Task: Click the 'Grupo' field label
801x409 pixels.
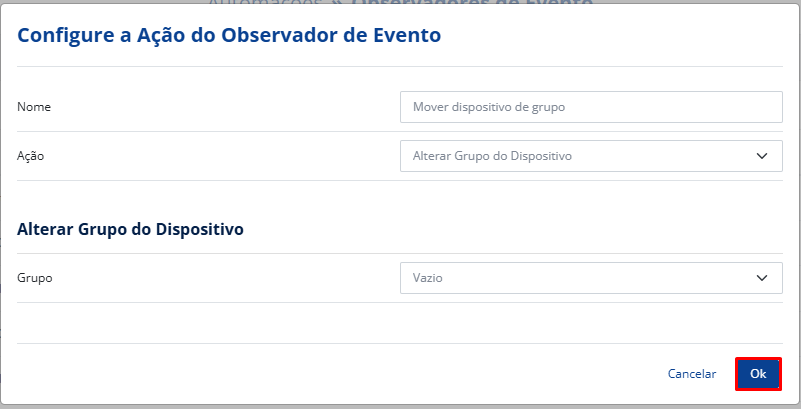Action: [x=35, y=278]
